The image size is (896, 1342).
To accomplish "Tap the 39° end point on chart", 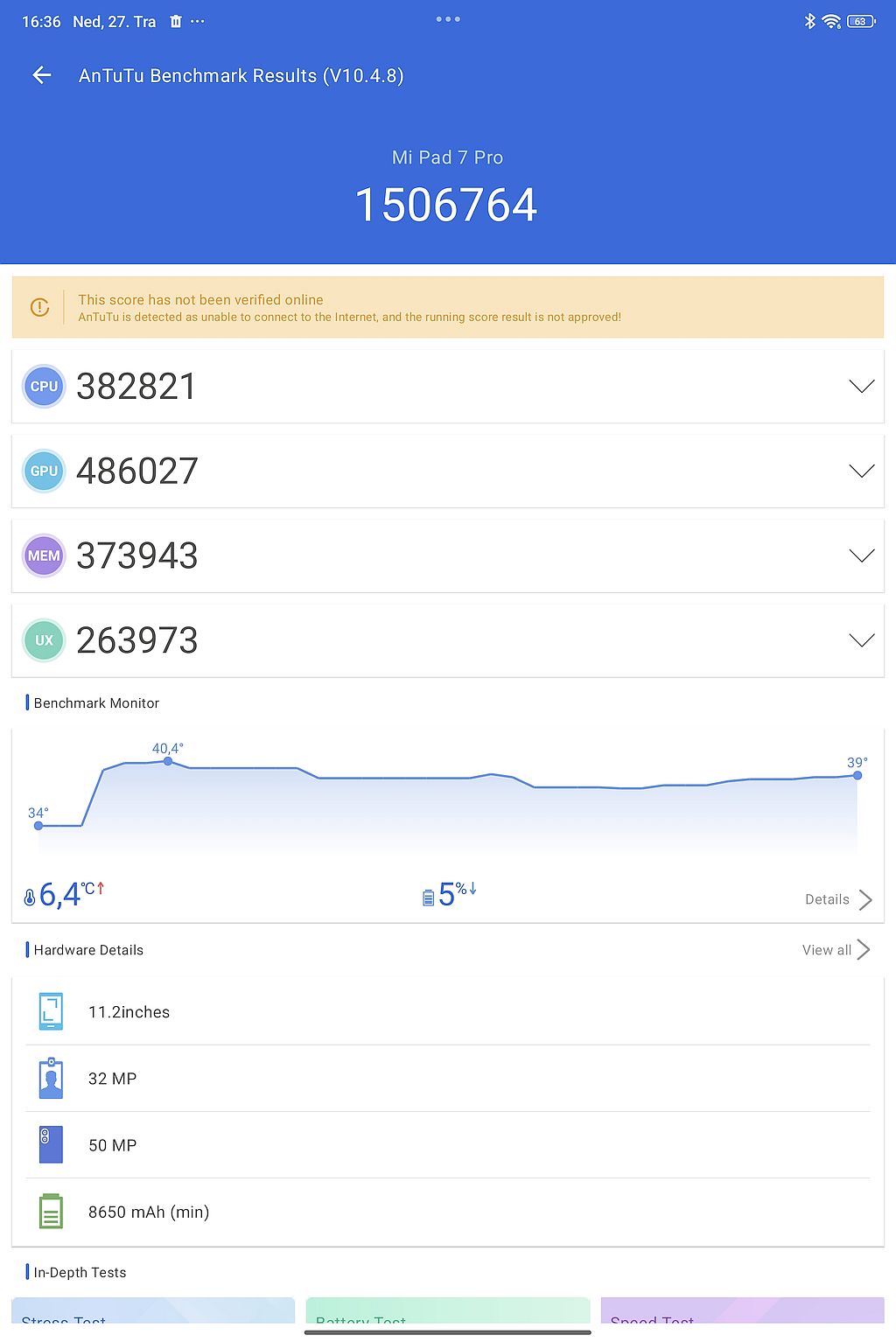I will pos(857,775).
